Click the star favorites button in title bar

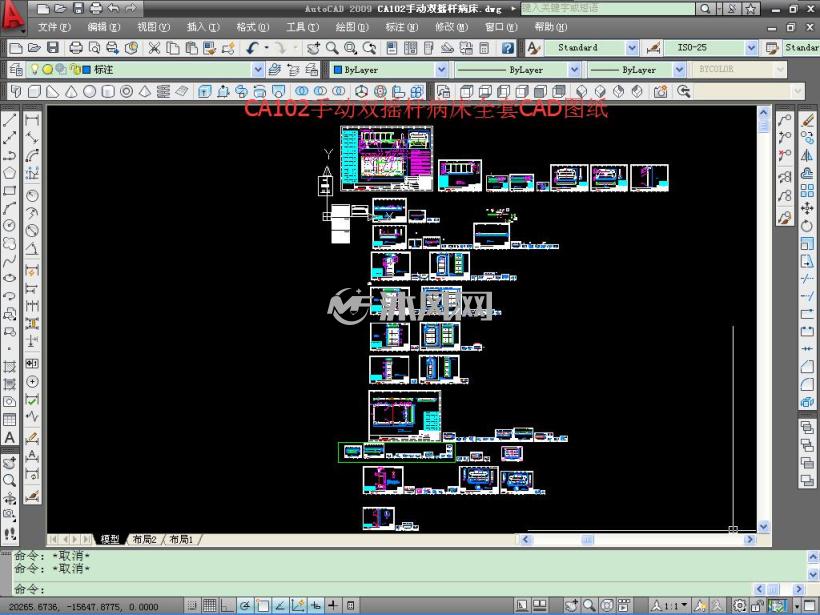coord(751,8)
